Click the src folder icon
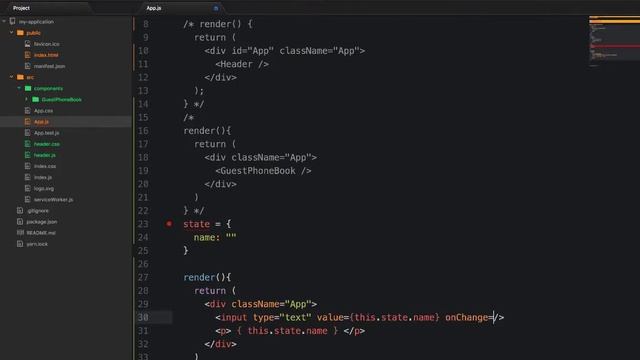The height and width of the screenshot is (360, 640). (x=20, y=77)
